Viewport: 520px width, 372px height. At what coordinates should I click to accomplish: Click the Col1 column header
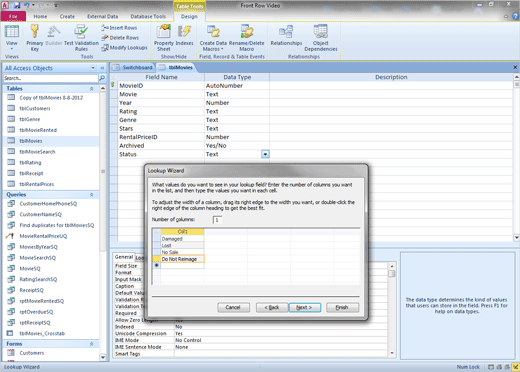(182, 232)
